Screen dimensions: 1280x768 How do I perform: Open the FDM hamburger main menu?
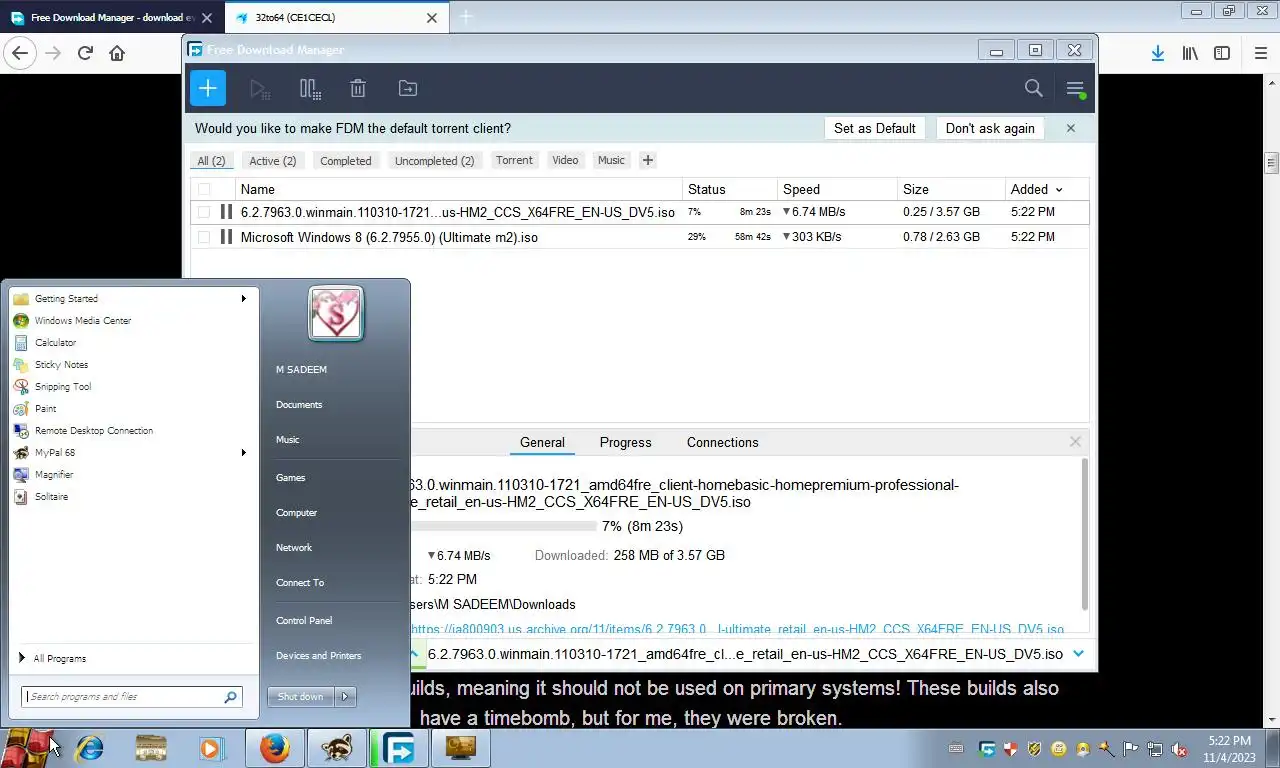coord(1076,89)
